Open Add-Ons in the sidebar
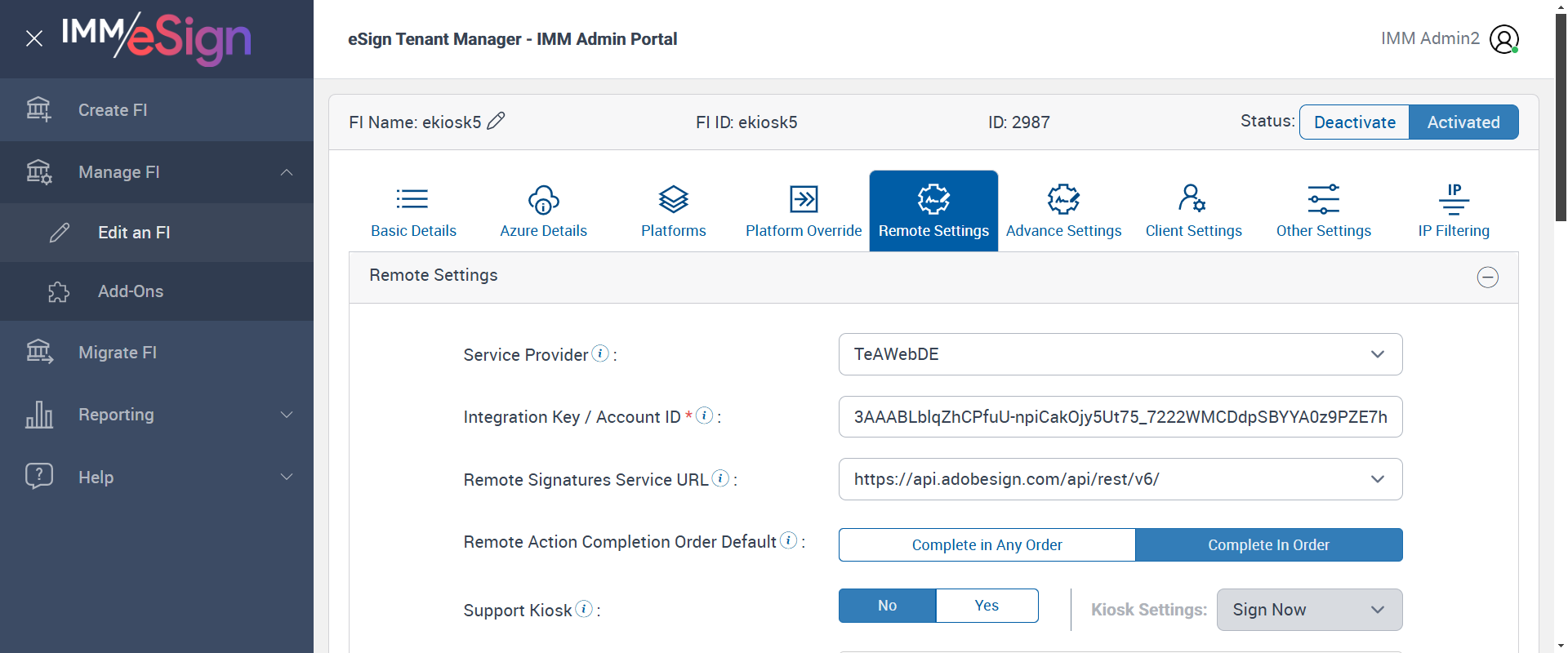This screenshot has width=1568, height=653. pos(131,291)
